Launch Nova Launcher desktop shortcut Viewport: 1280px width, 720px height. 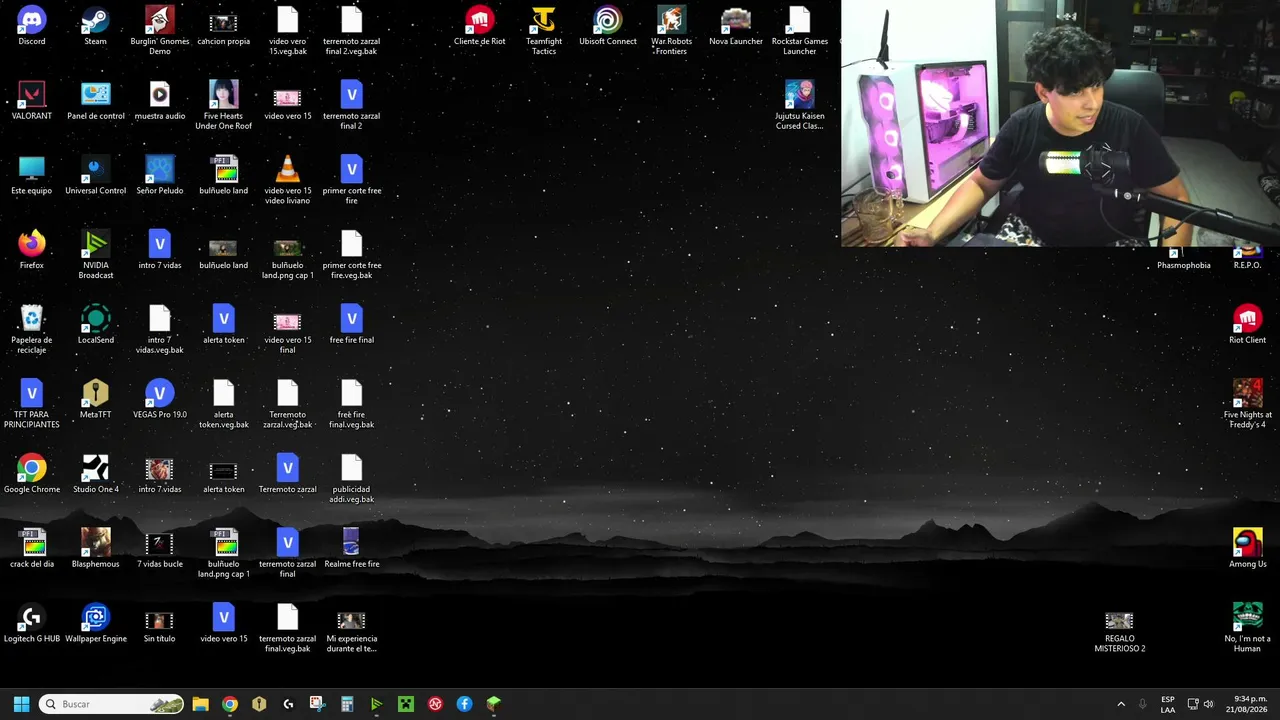pos(735,26)
